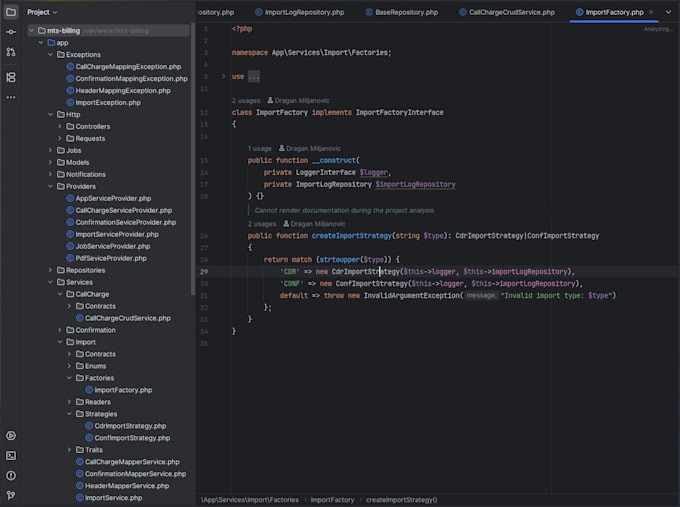Open the Problems tool window icon
This screenshot has height=507, width=680.
tap(11, 475)
